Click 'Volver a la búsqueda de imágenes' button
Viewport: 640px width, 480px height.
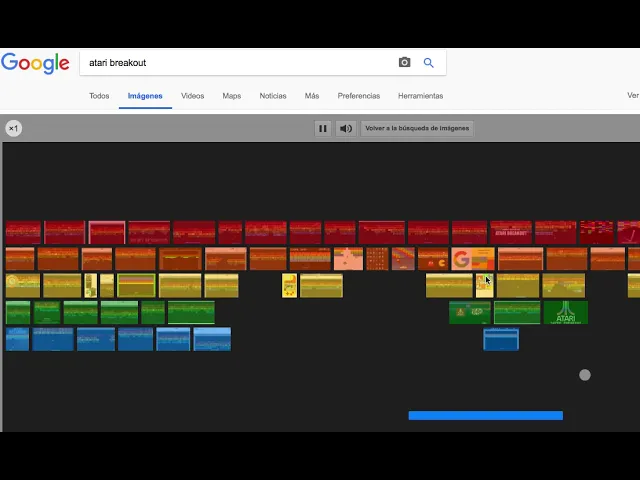417,129
